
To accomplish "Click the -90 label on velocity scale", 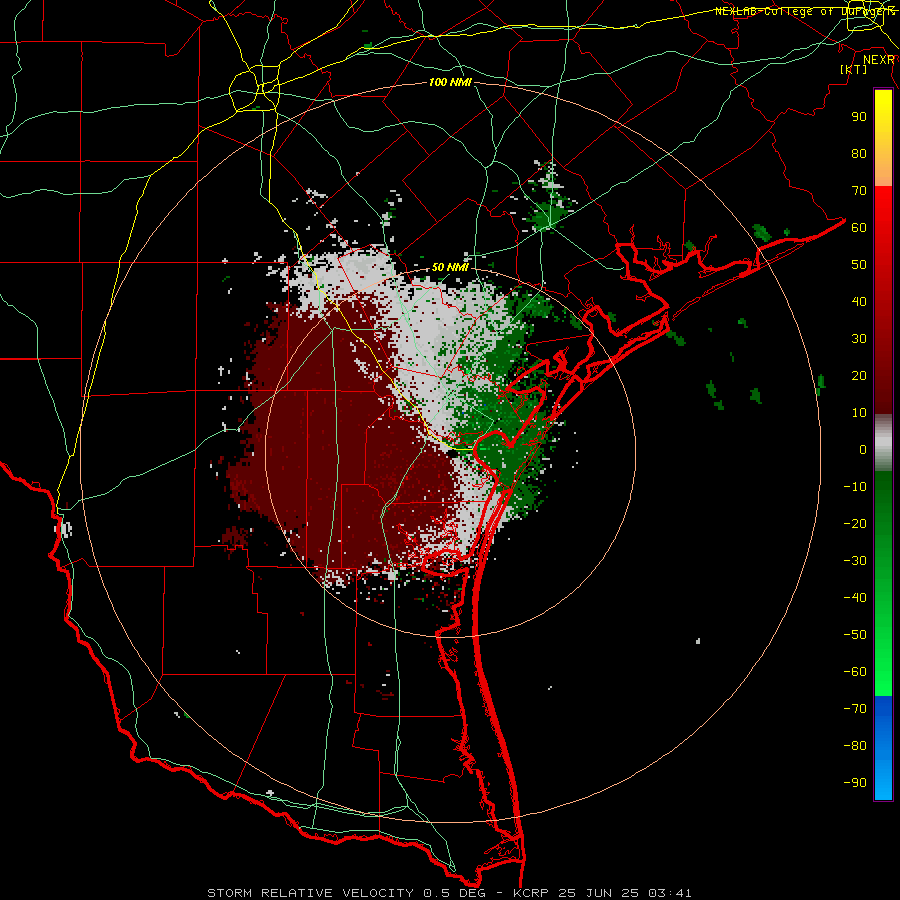I will click(x=855, y=783).
